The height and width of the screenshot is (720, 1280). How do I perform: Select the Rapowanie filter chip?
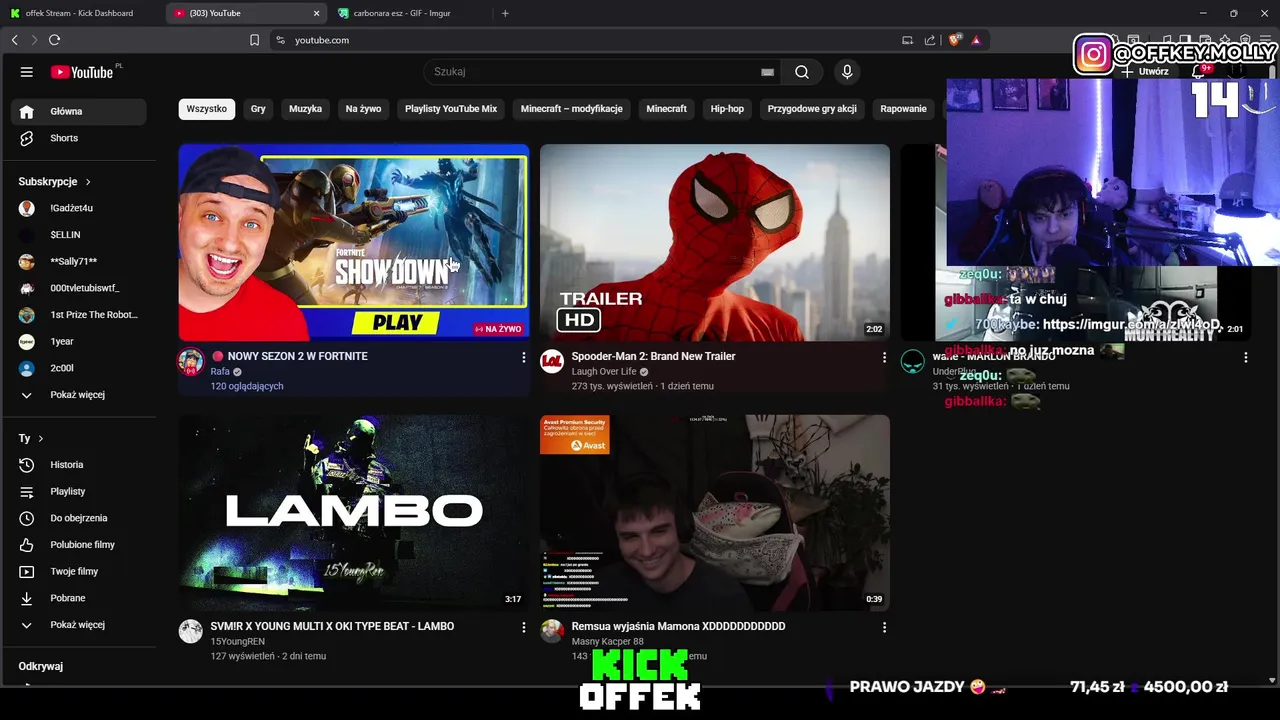(903, 109)
